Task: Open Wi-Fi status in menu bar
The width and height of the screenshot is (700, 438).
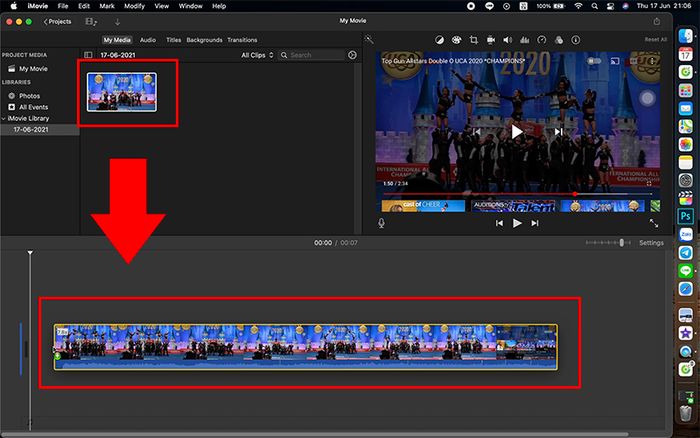Action: [x=579, y=6]
